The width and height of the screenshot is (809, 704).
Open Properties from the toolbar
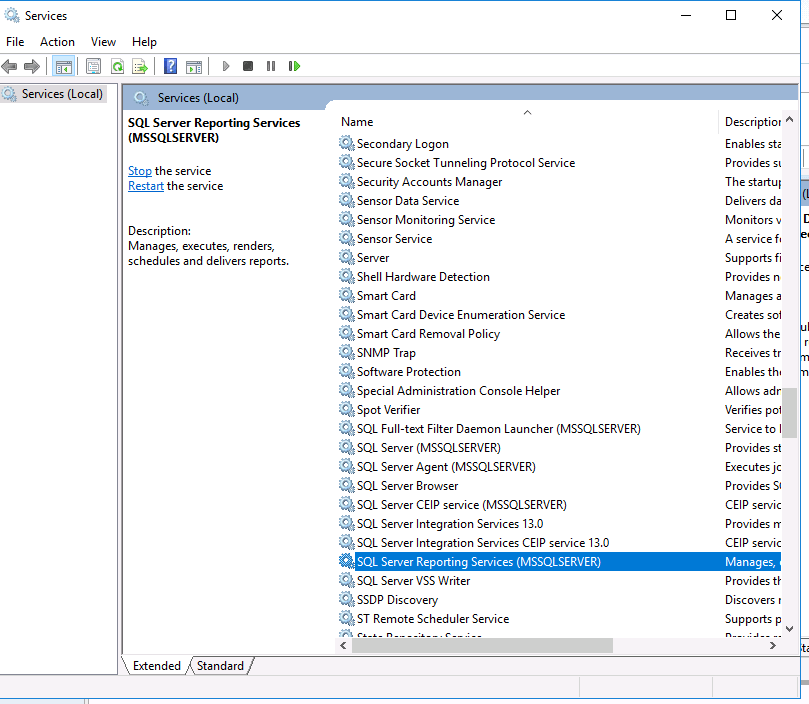pyautogui.click(x=93, y=67)
